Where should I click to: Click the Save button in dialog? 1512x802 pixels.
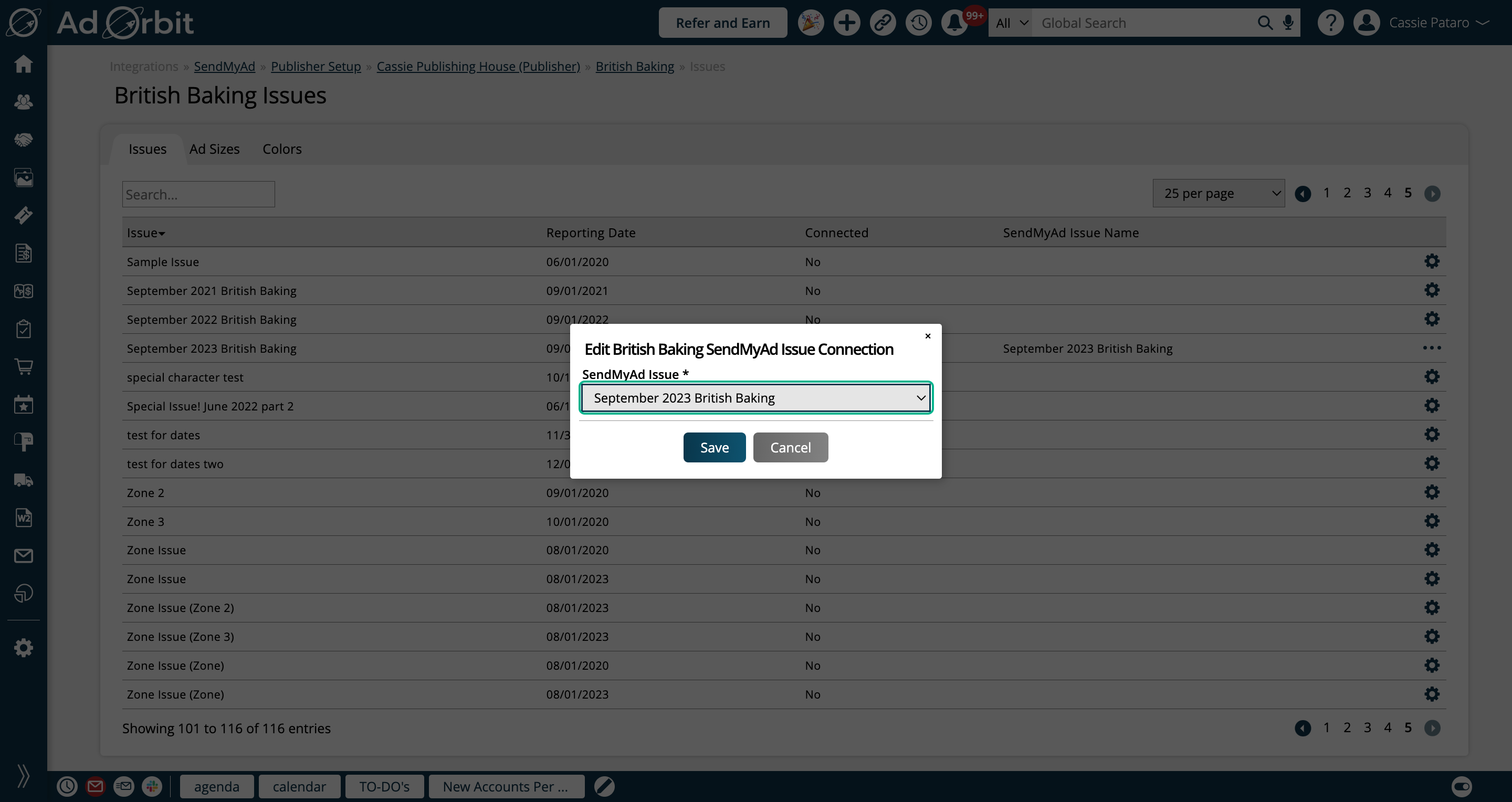(x=715, y=448)
